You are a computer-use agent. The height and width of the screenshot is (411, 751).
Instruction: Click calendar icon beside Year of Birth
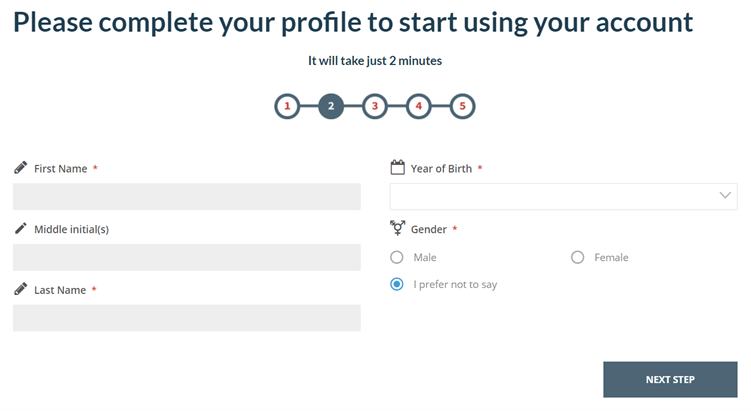397,168
